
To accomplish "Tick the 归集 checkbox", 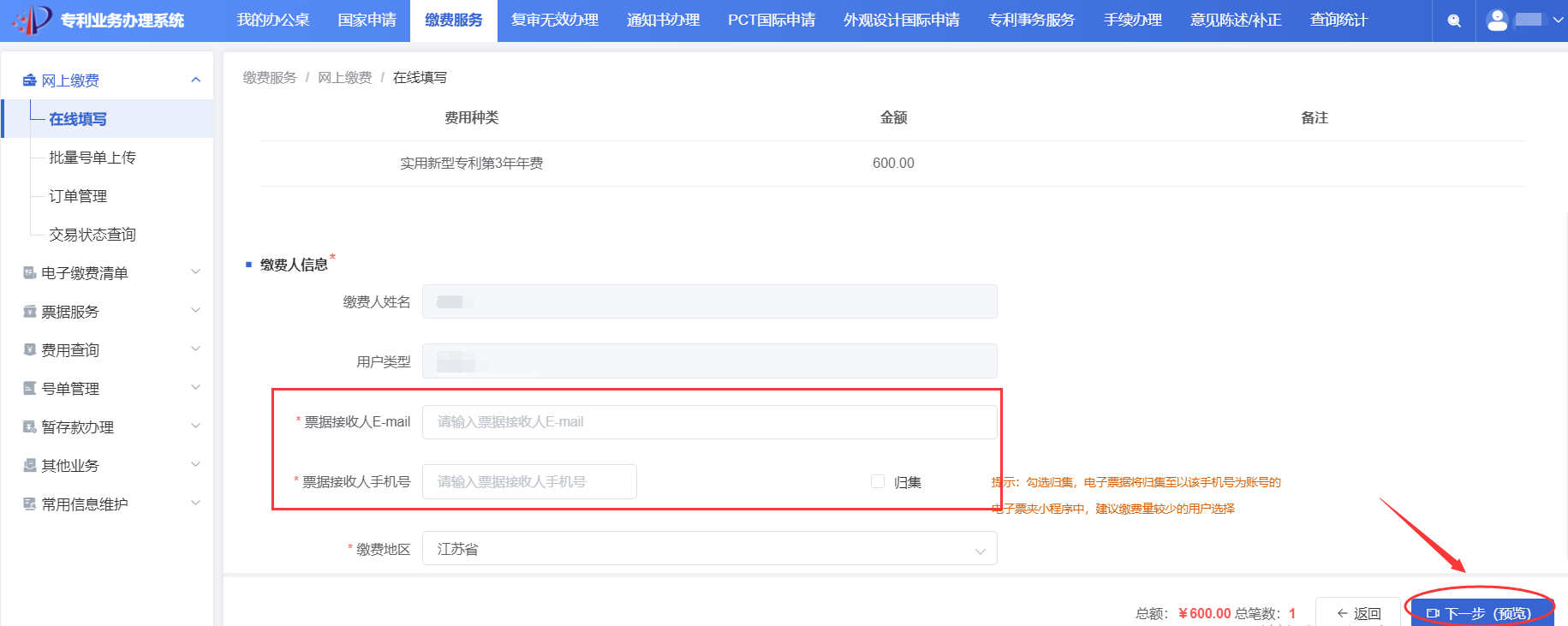I will coord(878,481).
